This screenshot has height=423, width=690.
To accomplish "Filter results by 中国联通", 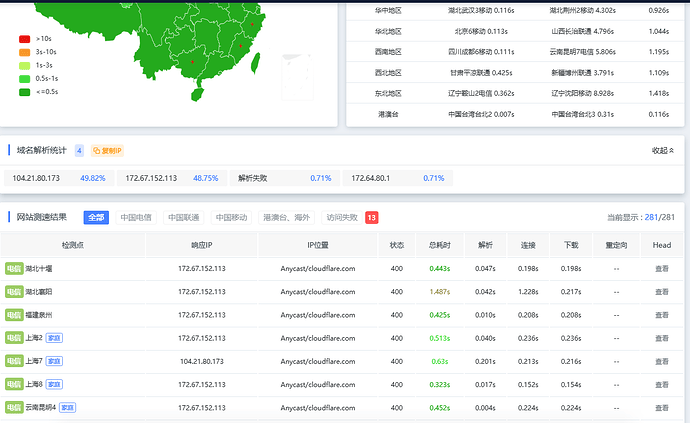I will coord(184,217).
